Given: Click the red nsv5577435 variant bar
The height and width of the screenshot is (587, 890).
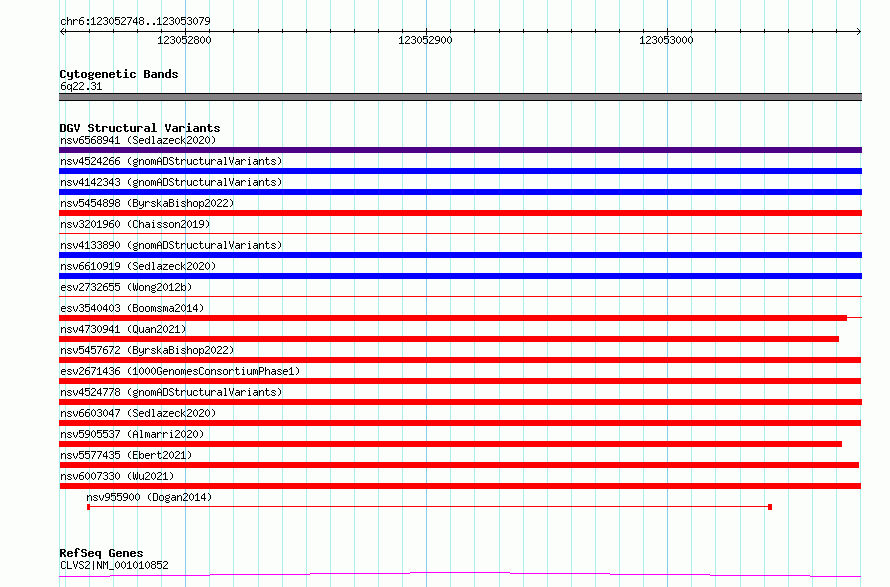Looking at the screenshot, I should [x=459, y=465].
